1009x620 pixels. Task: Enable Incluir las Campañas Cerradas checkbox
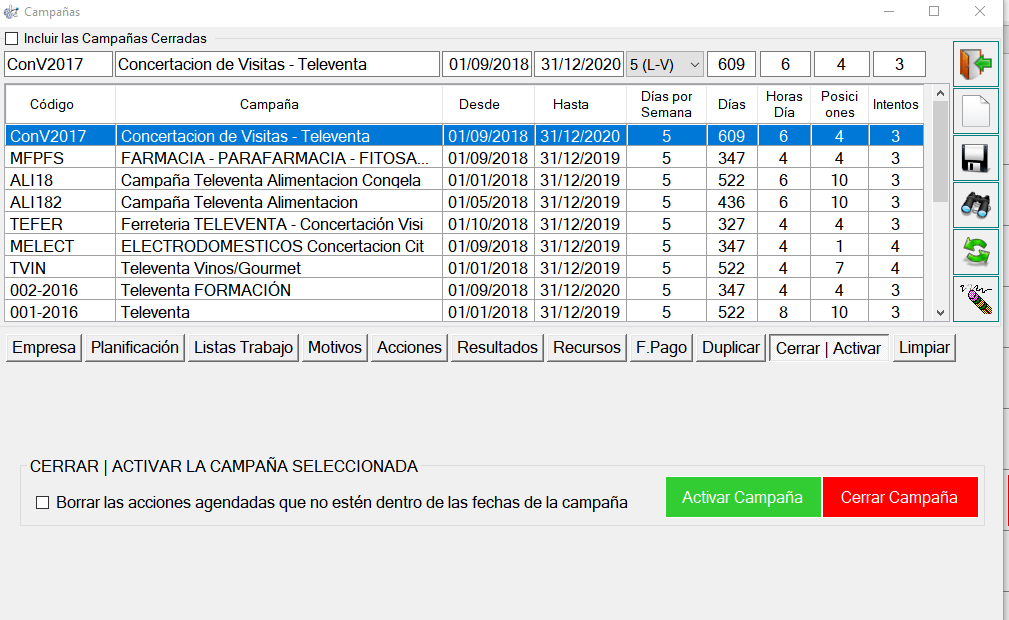12,39
